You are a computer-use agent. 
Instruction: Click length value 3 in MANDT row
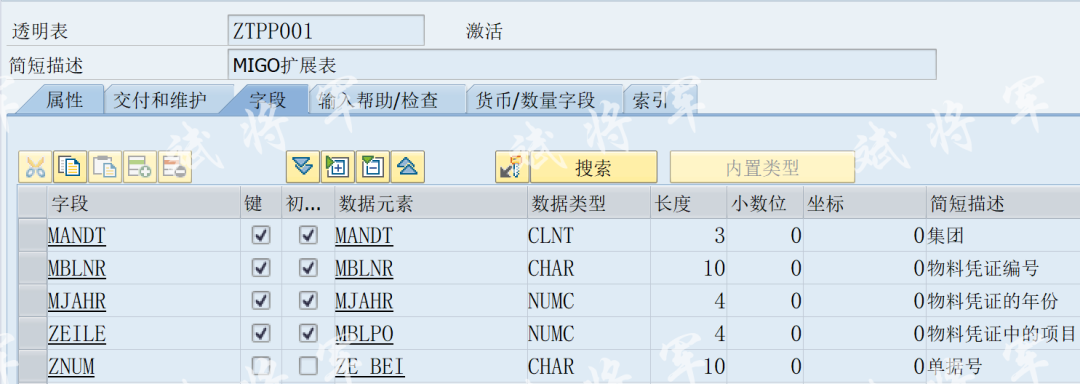click(689, 236)
